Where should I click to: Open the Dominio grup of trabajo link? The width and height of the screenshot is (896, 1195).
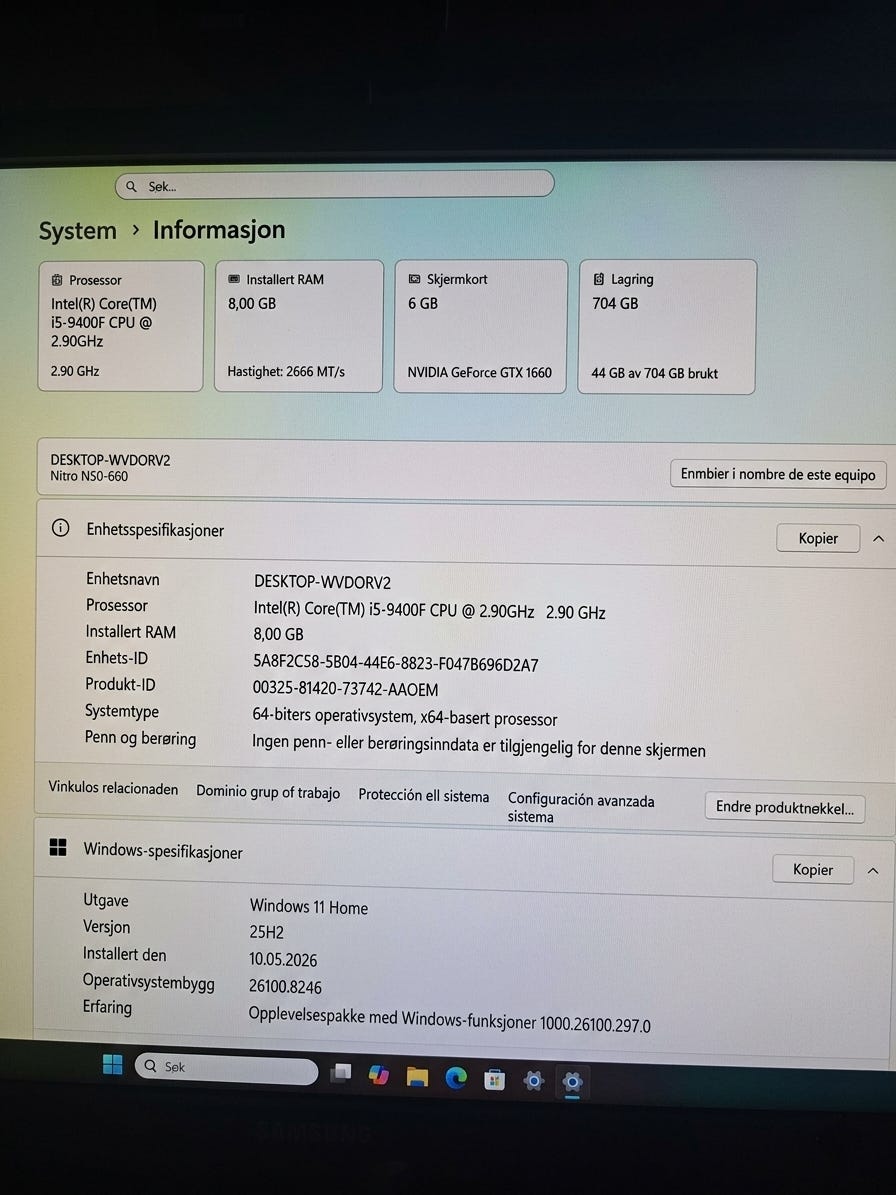[268, 792]
